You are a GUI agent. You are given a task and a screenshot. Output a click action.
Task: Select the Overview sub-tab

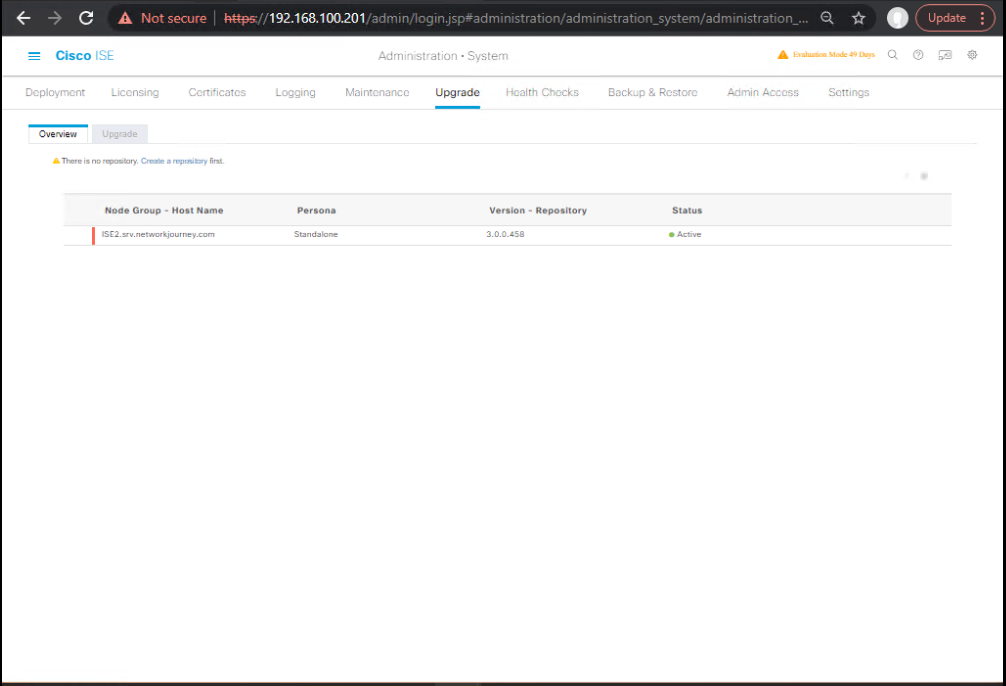58,133
